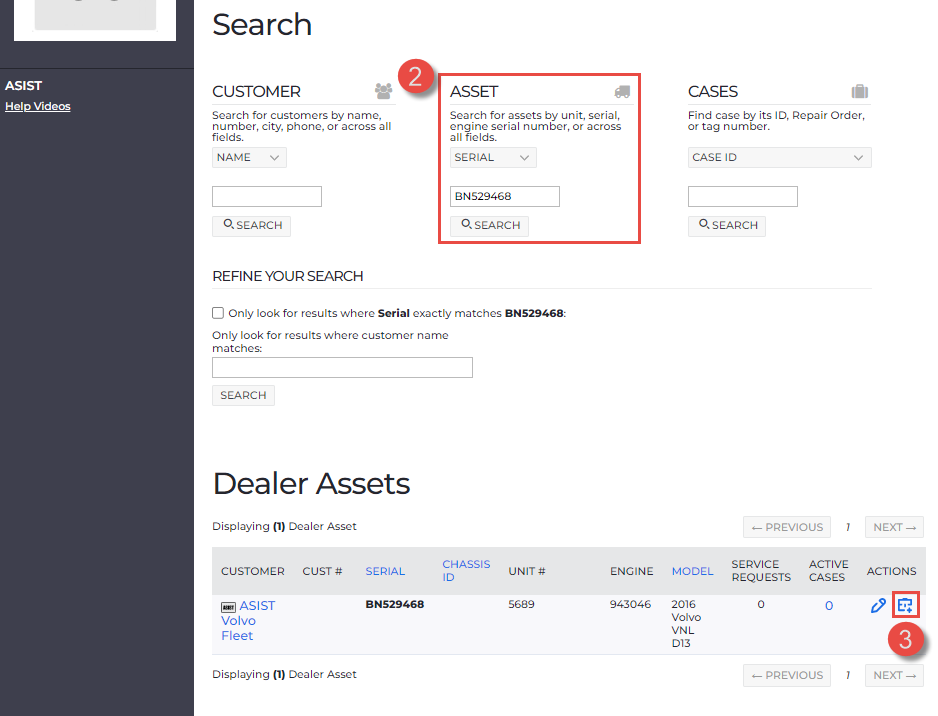This screenshot has width=938, height=716.
Task: Click SEARCH button under Refine Your Search
Action: pyautogui.click(x=243, y=395)
